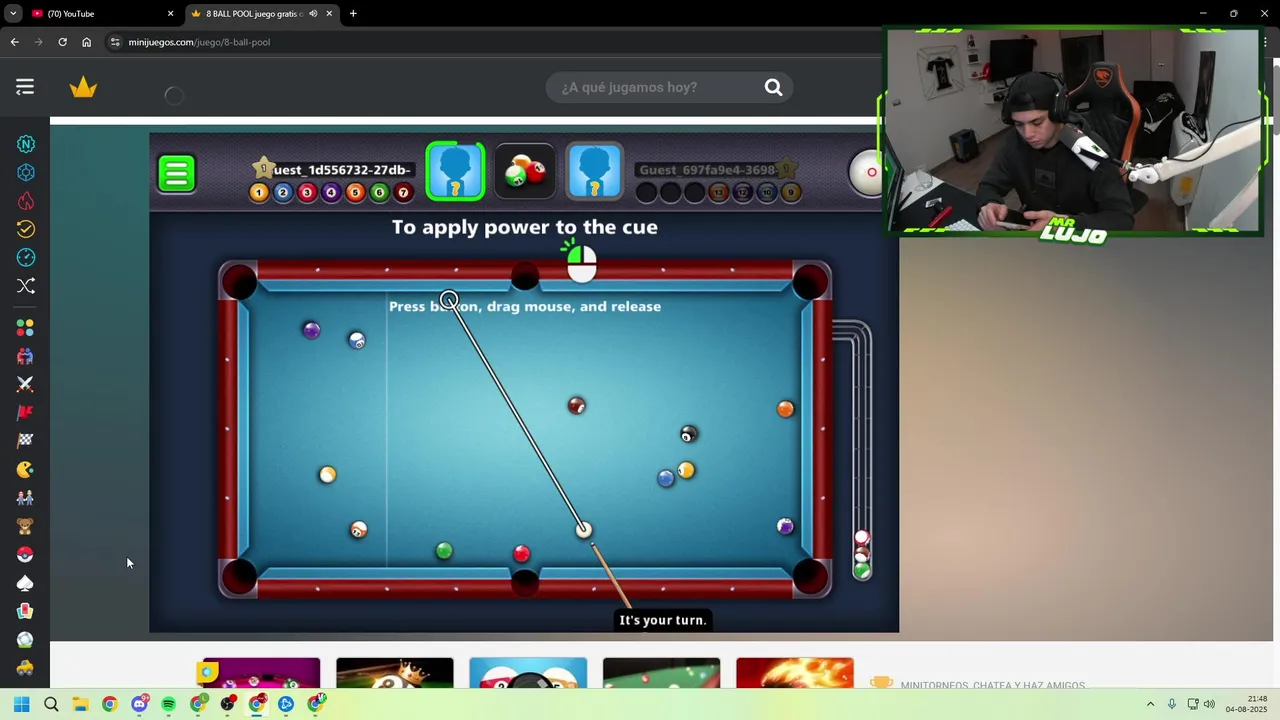The height and width of the screenshot is (720, 1280).
Task: Open the checkered racing flag category
Action: click(x=25, y=440)
